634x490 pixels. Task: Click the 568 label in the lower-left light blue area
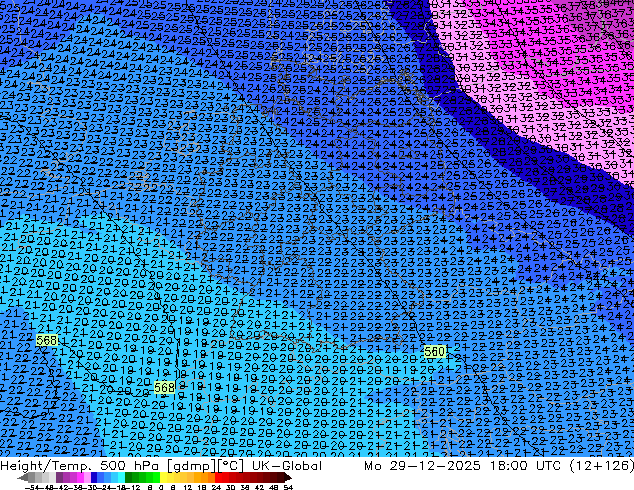click(x=165, y=387)
